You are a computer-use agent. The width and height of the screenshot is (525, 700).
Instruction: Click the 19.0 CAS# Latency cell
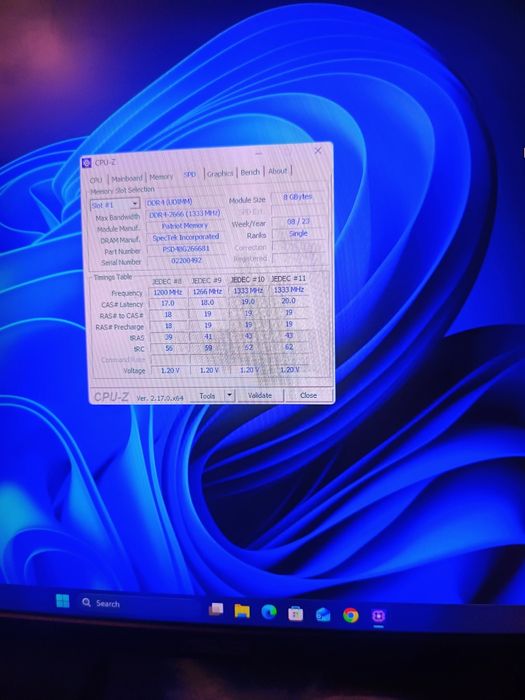point(248,302)
